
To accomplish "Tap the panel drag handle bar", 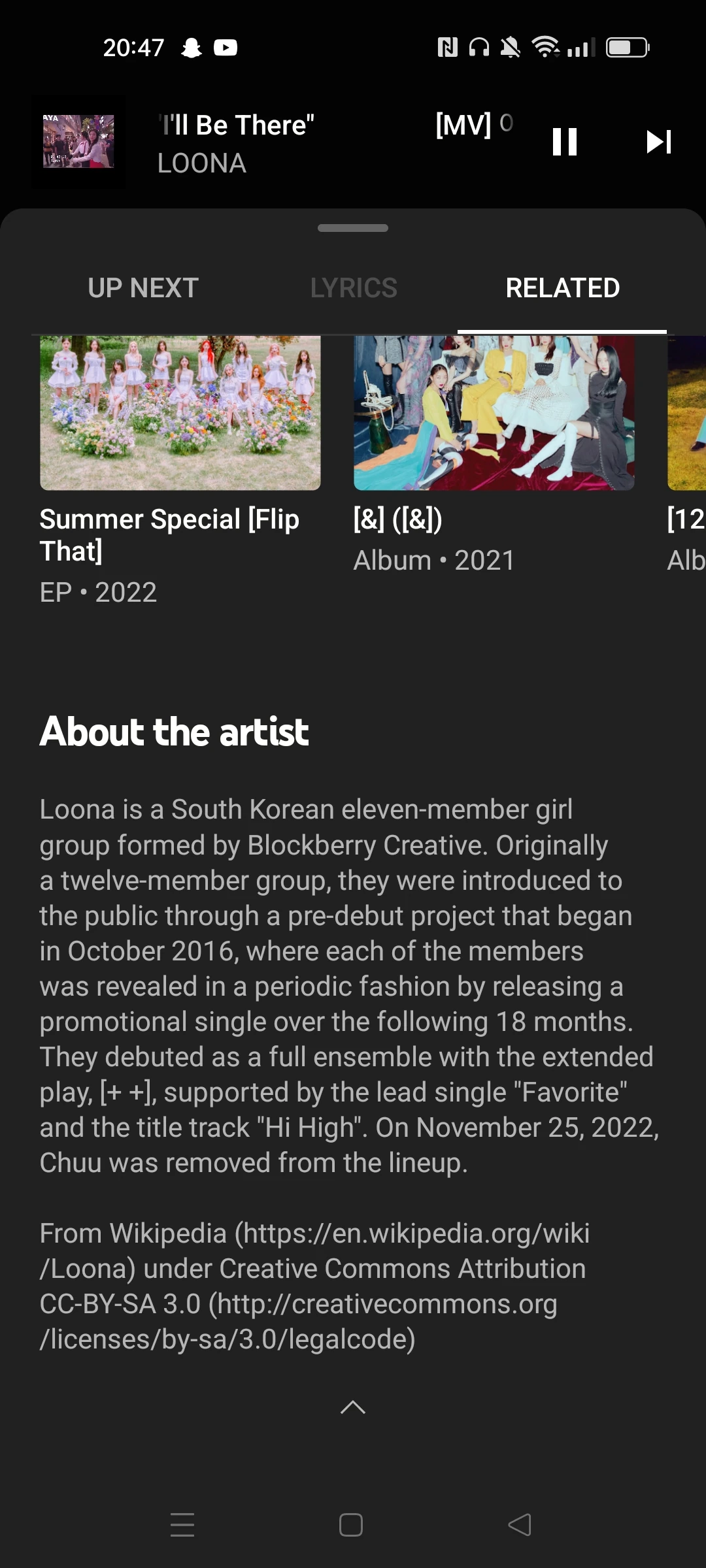I will point(353,228).
